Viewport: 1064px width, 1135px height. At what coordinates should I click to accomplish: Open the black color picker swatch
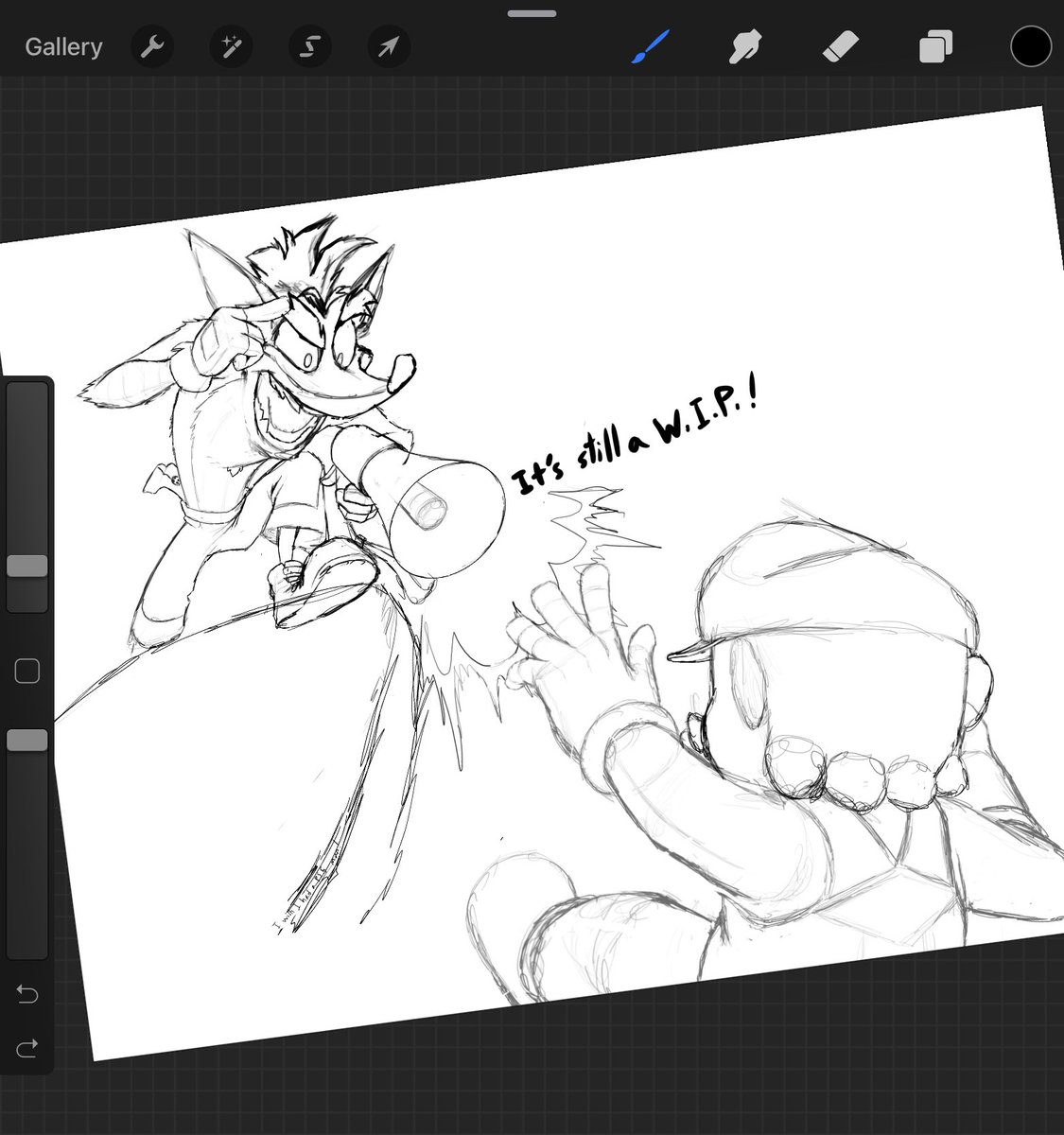[x=1031, y=46]
